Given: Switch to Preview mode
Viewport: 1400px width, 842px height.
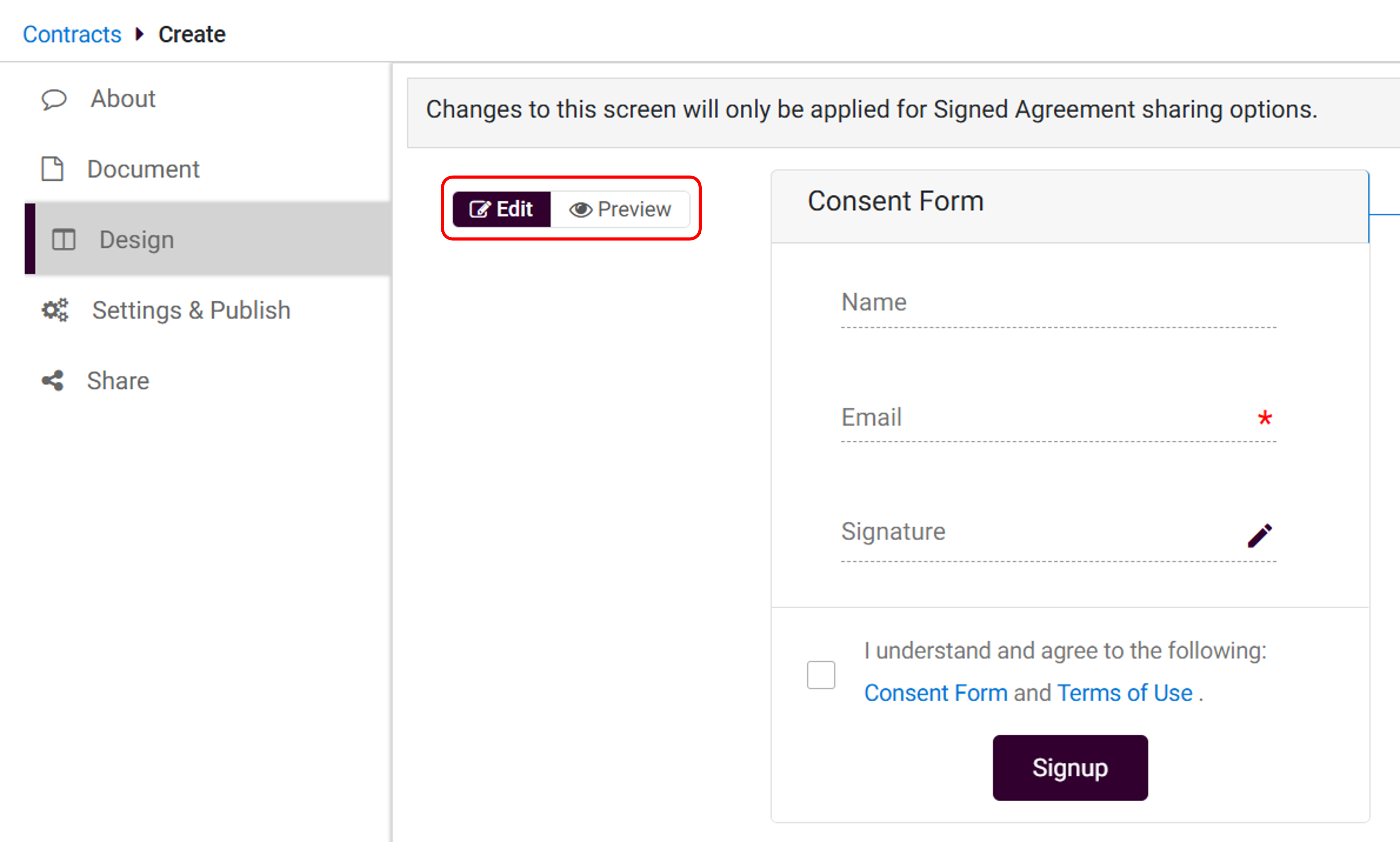Looking at the screenshot, I should [621, 209].
